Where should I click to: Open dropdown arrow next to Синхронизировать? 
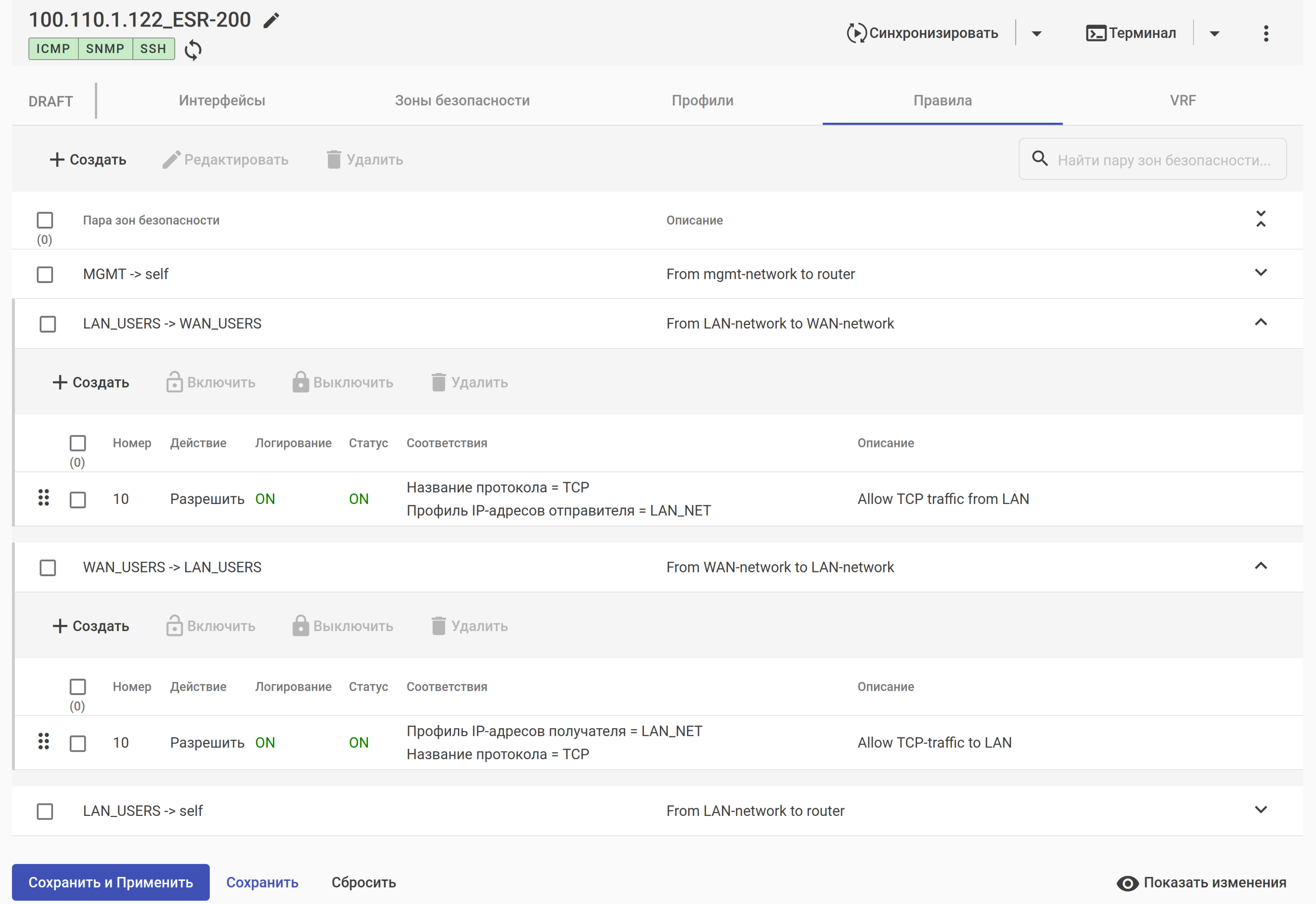click(1036, 33)
